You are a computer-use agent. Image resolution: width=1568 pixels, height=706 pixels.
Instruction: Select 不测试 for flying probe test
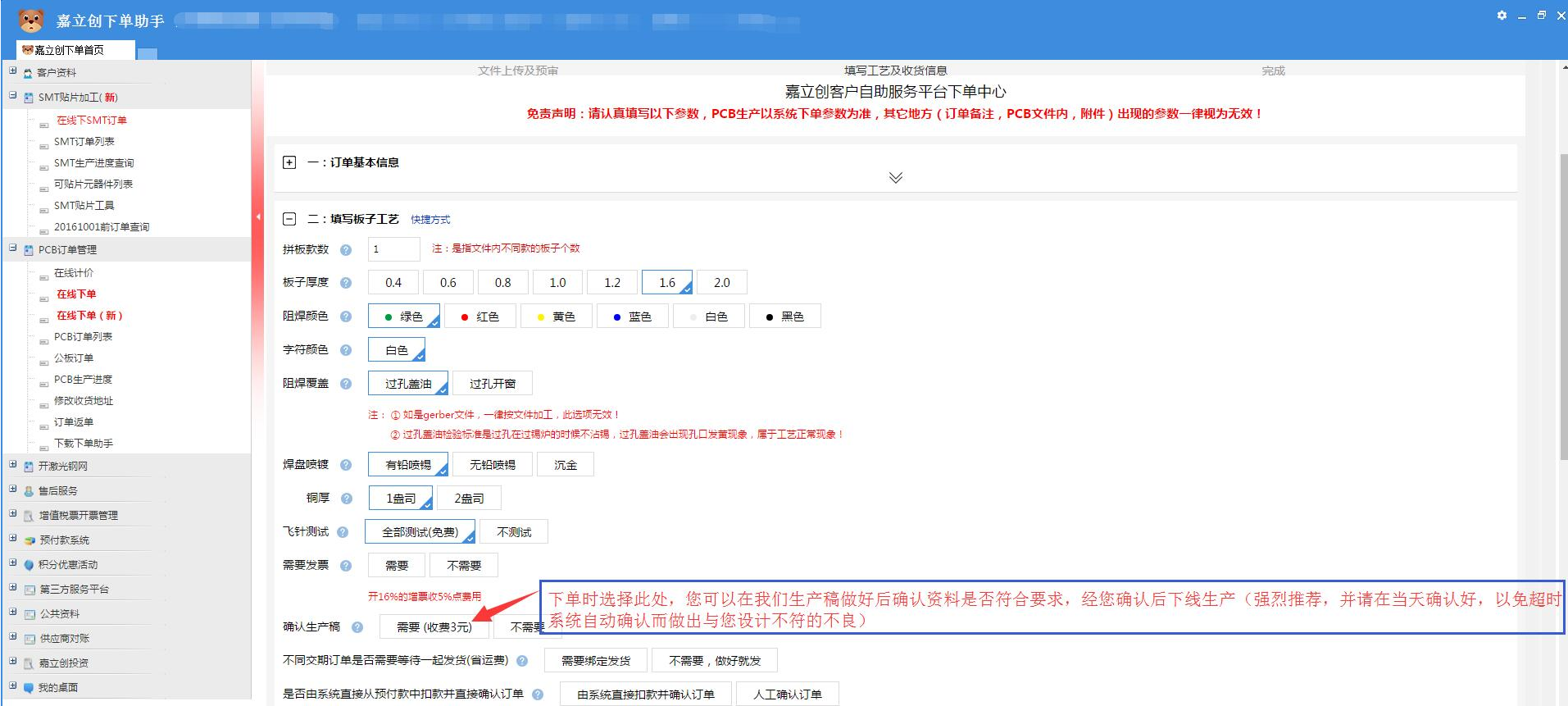click(514, 532)
